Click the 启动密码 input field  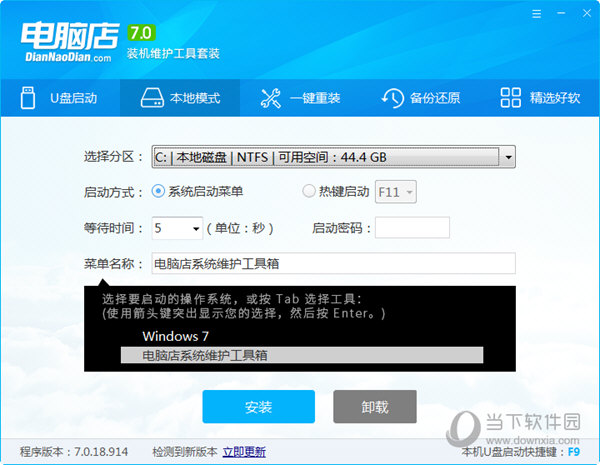pos(412,228)
